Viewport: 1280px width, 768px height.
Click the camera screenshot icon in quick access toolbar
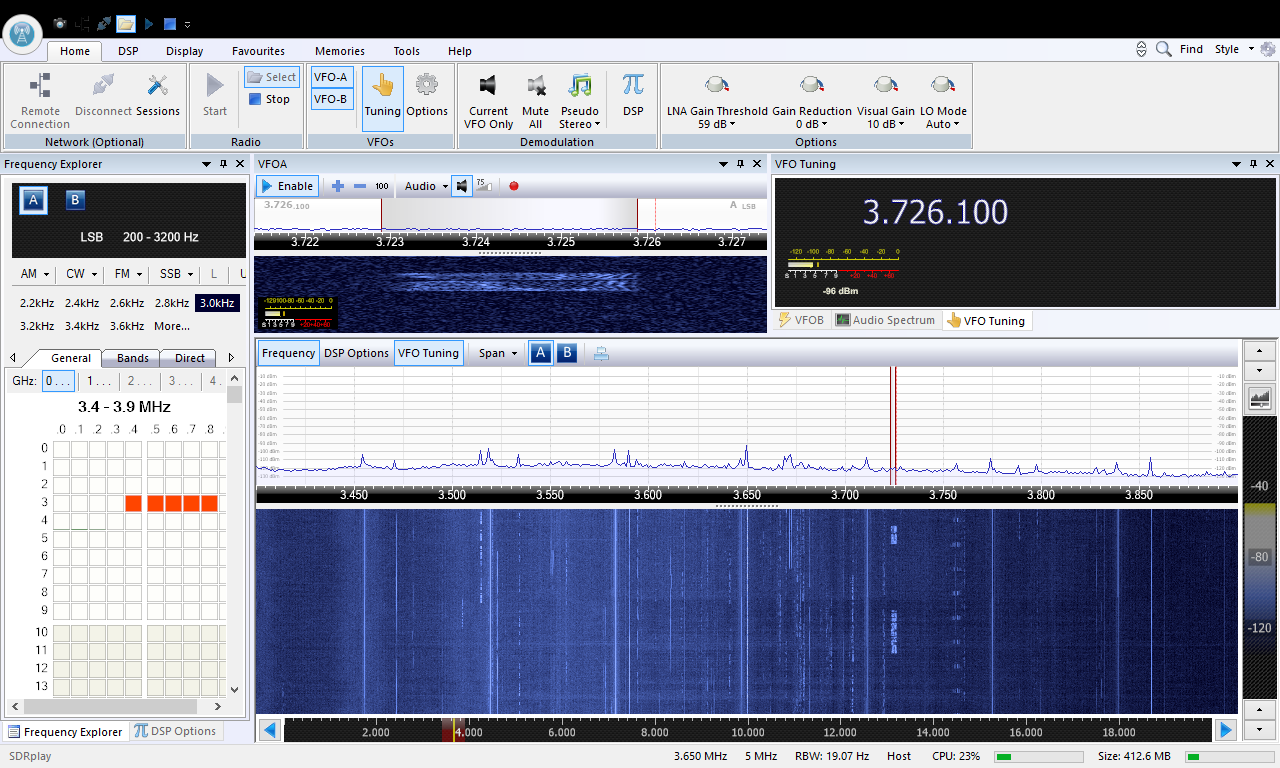[60, 23]
